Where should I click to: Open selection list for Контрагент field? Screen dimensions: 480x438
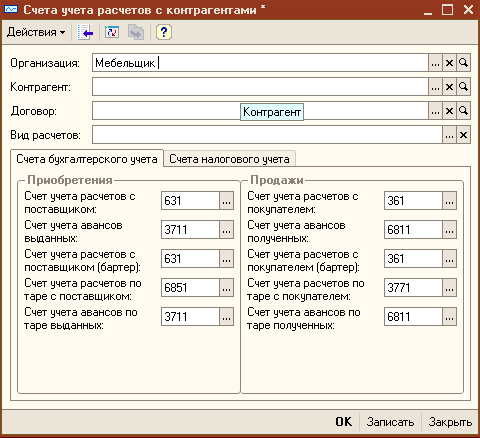point(435,87)
